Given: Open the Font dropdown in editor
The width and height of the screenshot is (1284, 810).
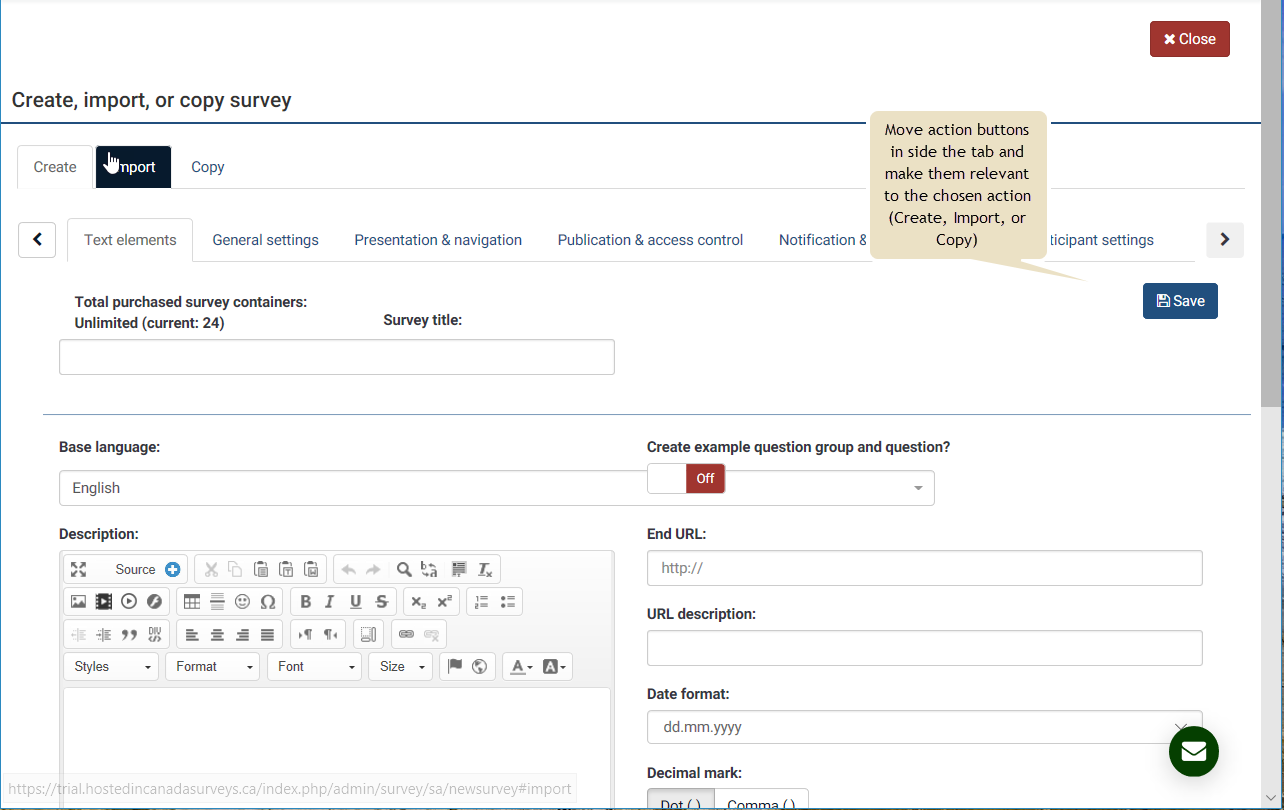Looking at the screenshot, I should [x=314, y=667].
